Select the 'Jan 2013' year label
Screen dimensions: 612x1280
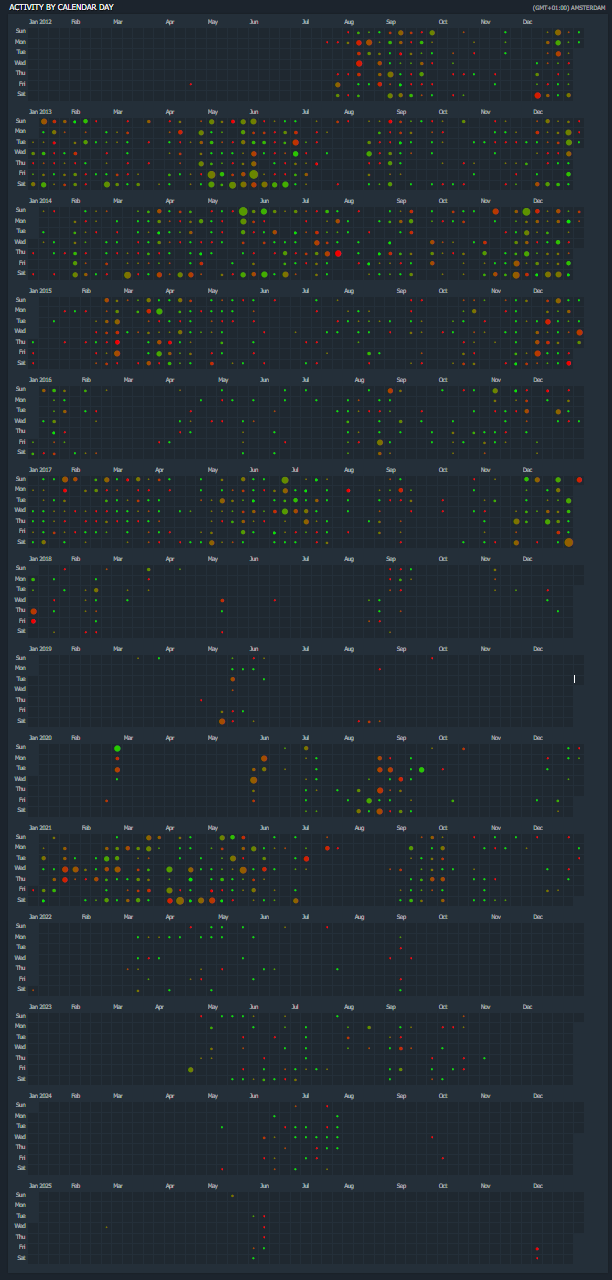(x=41, y=111)
